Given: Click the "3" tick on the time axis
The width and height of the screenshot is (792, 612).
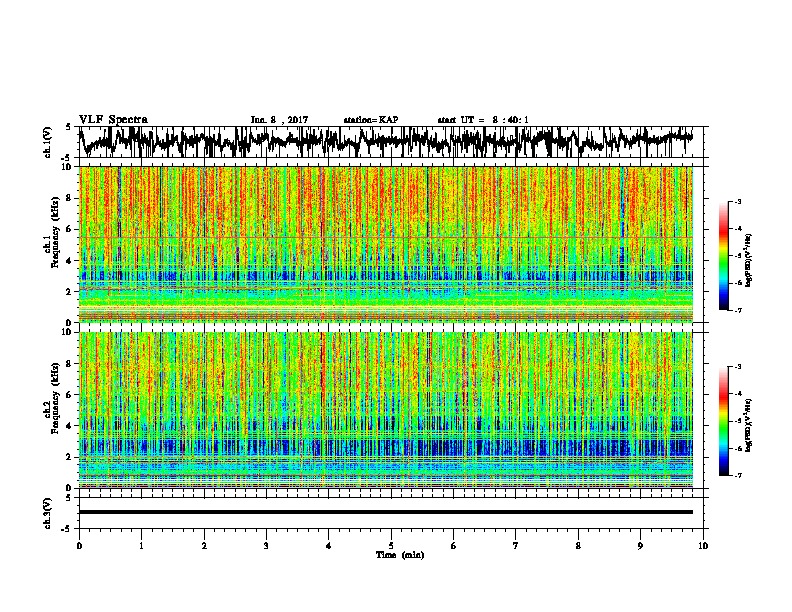Looking at the screenshot, I should pos(266,546).
